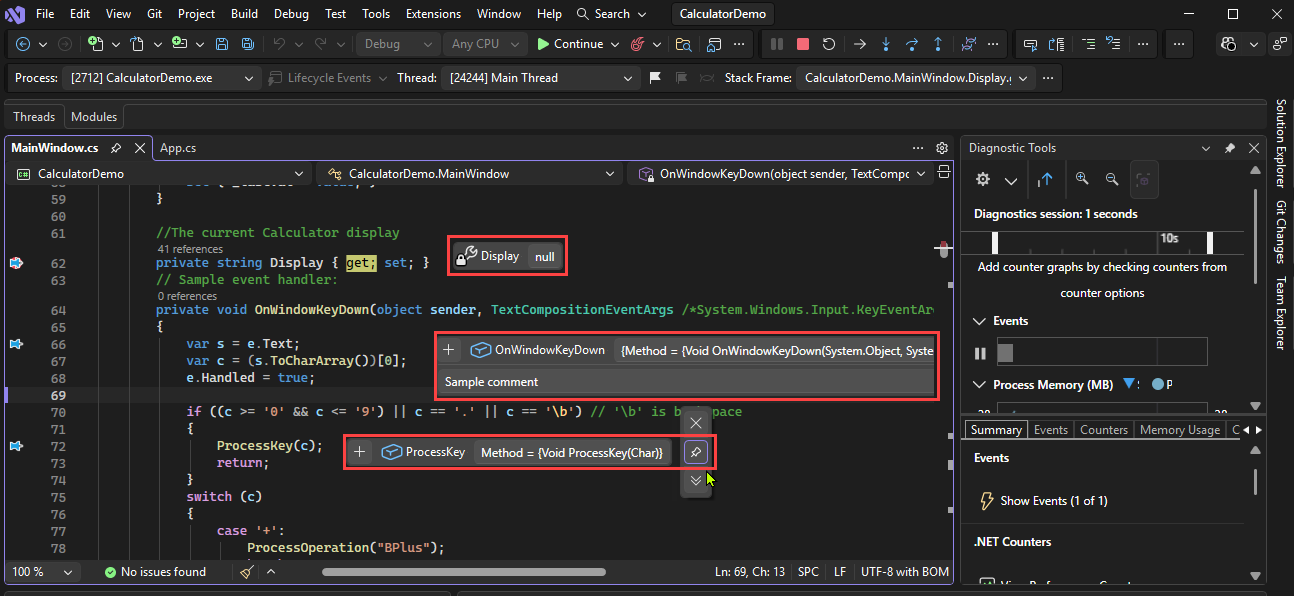Image resolution: width=1294 pixels, height=596 pixels.
Task: Switch to the Modules tab
Action: coord(94,117)
